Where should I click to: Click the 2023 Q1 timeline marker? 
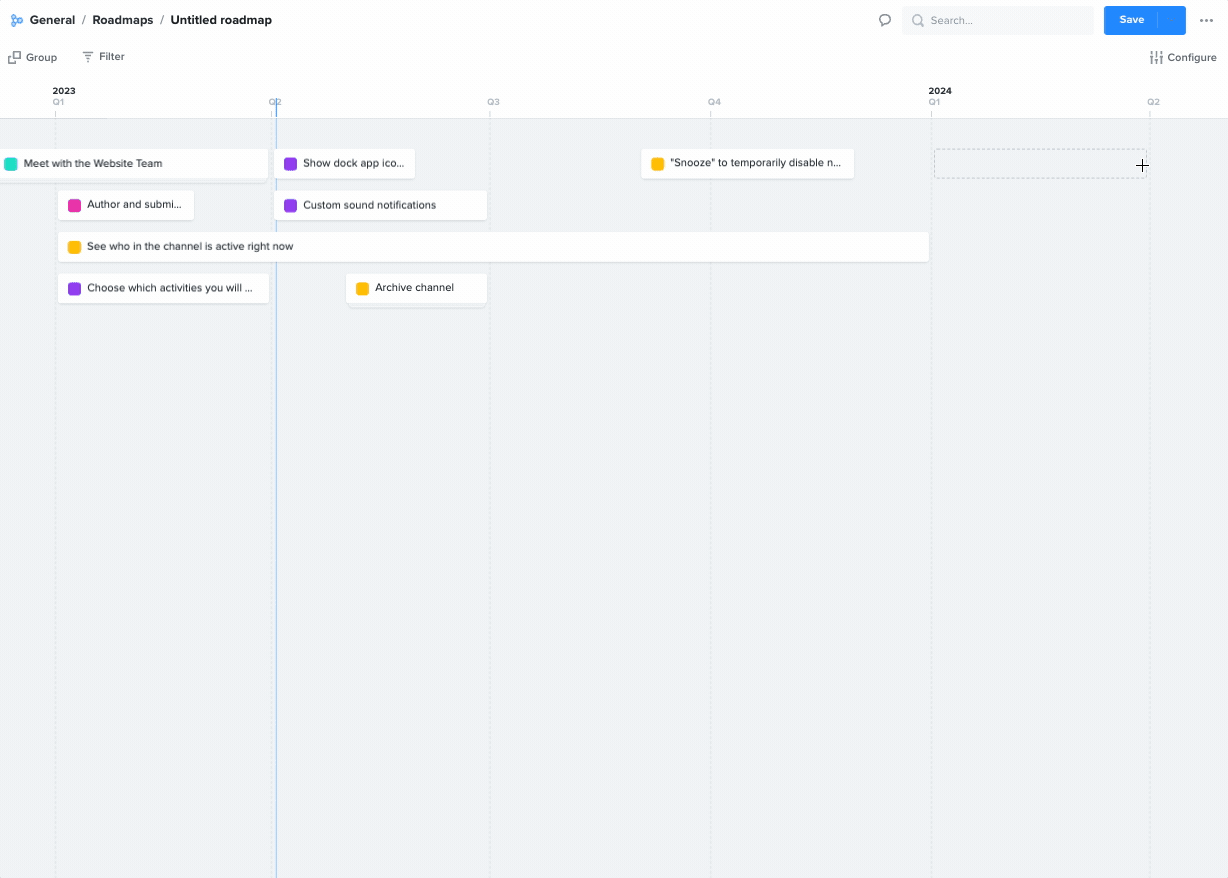tap(58, 102)
